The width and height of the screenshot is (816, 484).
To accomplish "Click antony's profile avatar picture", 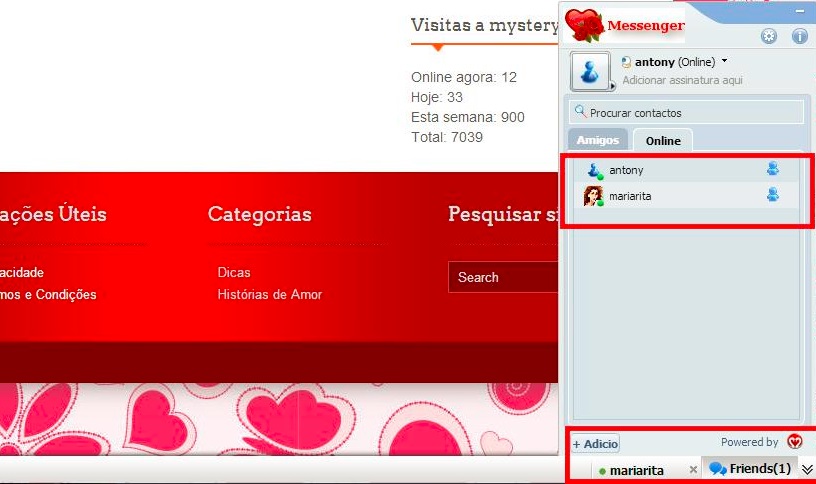I will pos(589,72).
